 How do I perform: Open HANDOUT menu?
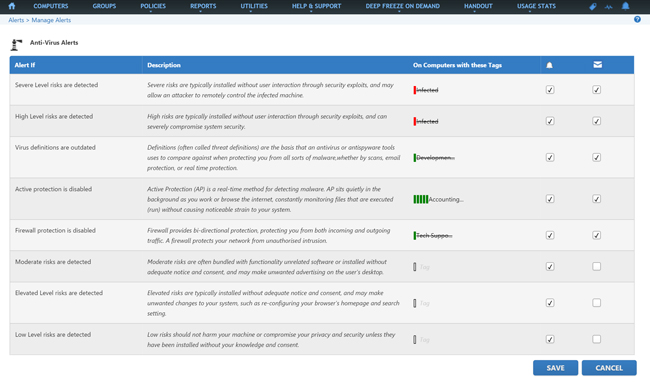(478, 6)
